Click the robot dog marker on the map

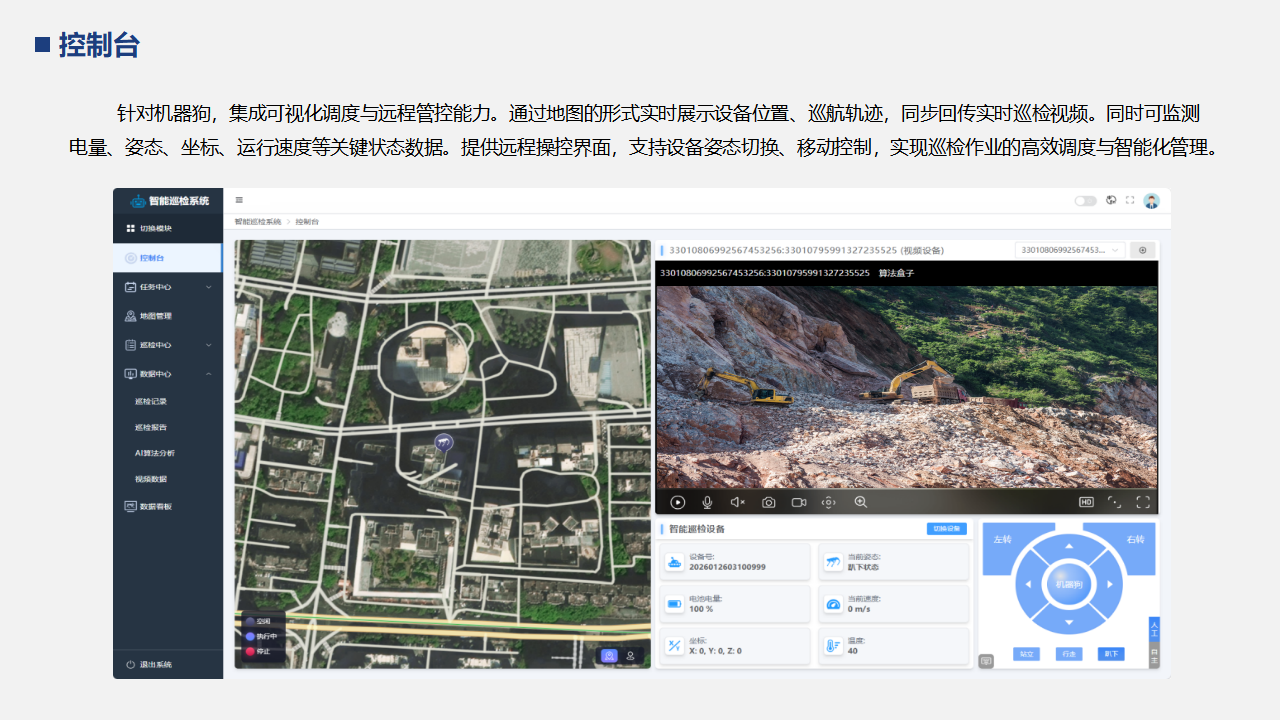(444, 441)
